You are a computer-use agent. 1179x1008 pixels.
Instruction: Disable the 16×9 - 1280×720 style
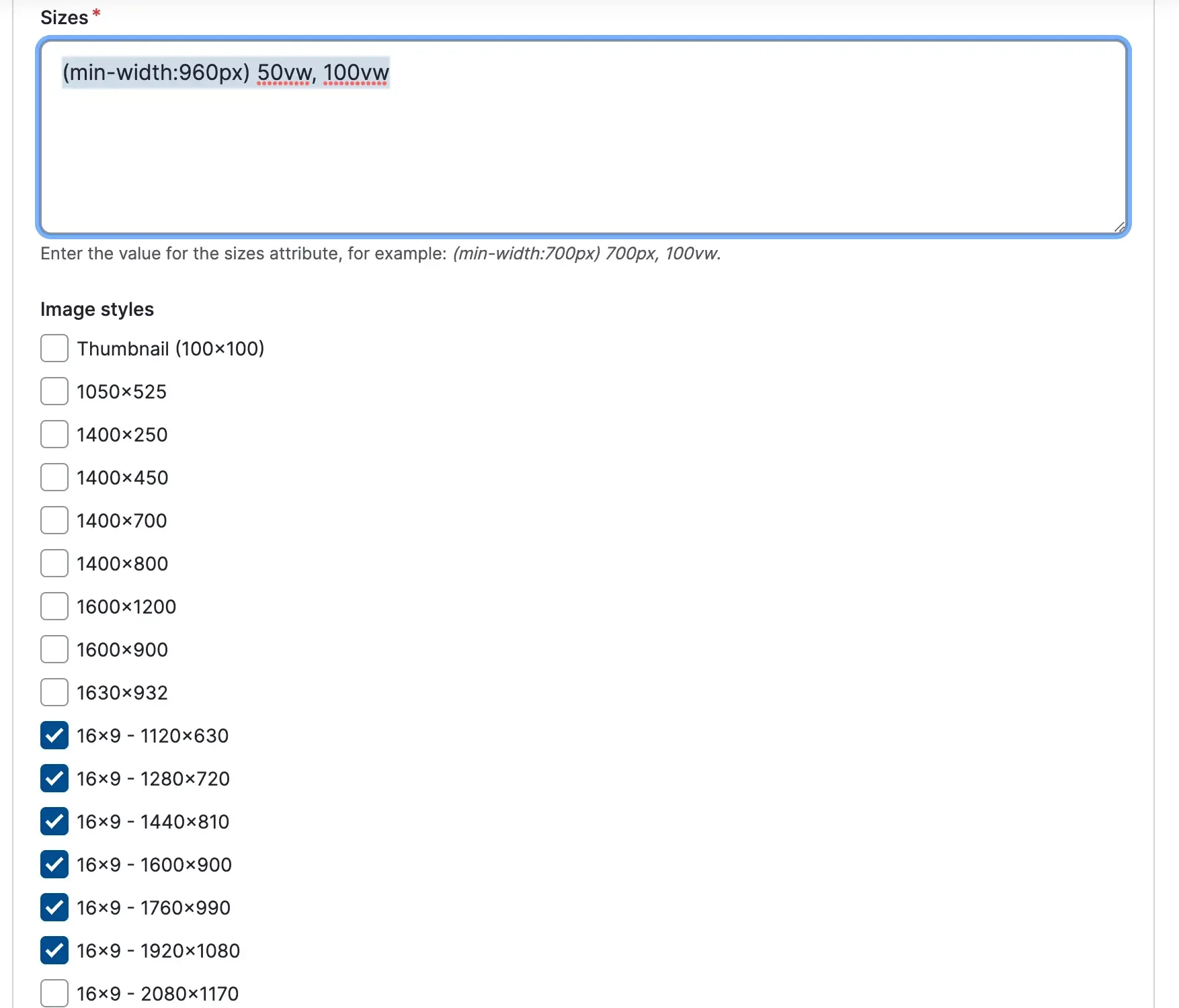coord(54,778)
